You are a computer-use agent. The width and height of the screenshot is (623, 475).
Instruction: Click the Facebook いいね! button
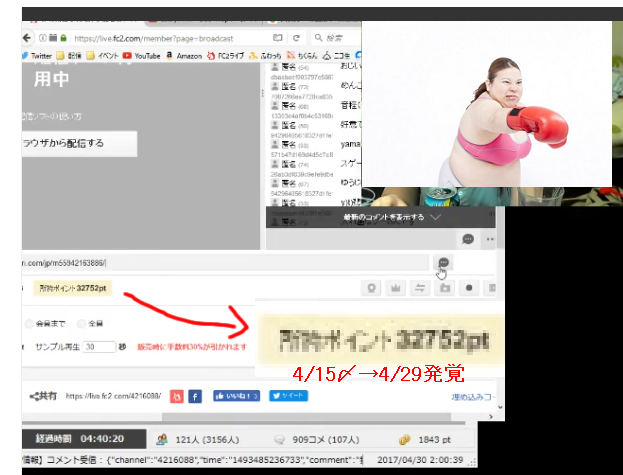[x=236, y=396]
